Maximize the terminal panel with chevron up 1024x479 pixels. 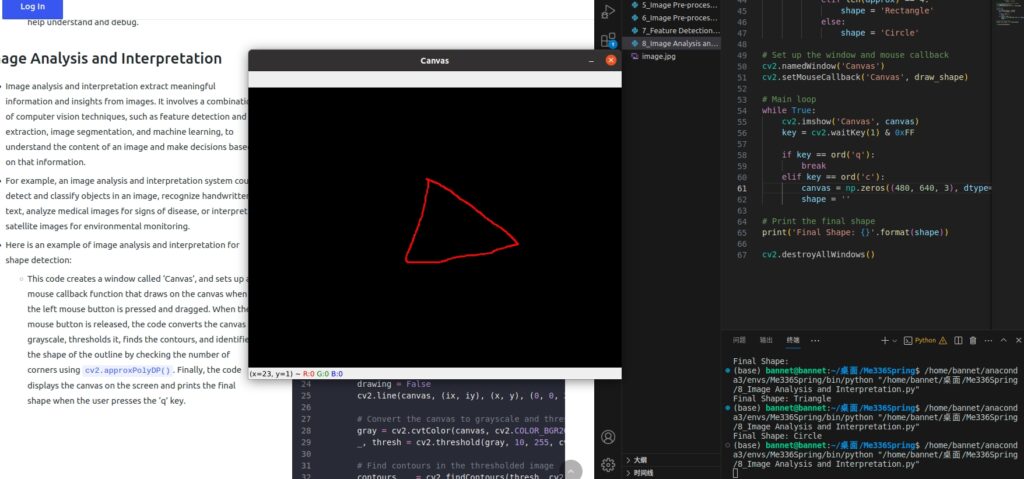click(1002, 340)
